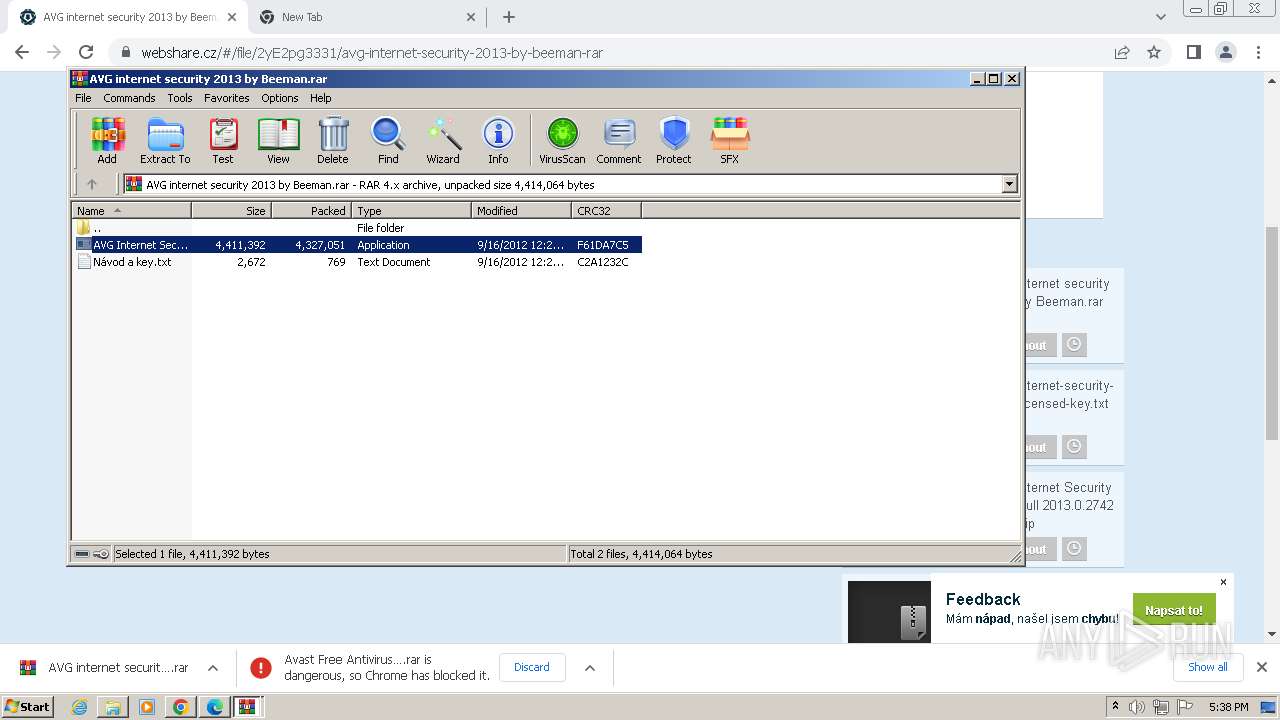Click the key icon in status bar
Image resolution: width=1280 pixels, height=720 pixels.
click(x=101, y=554)
